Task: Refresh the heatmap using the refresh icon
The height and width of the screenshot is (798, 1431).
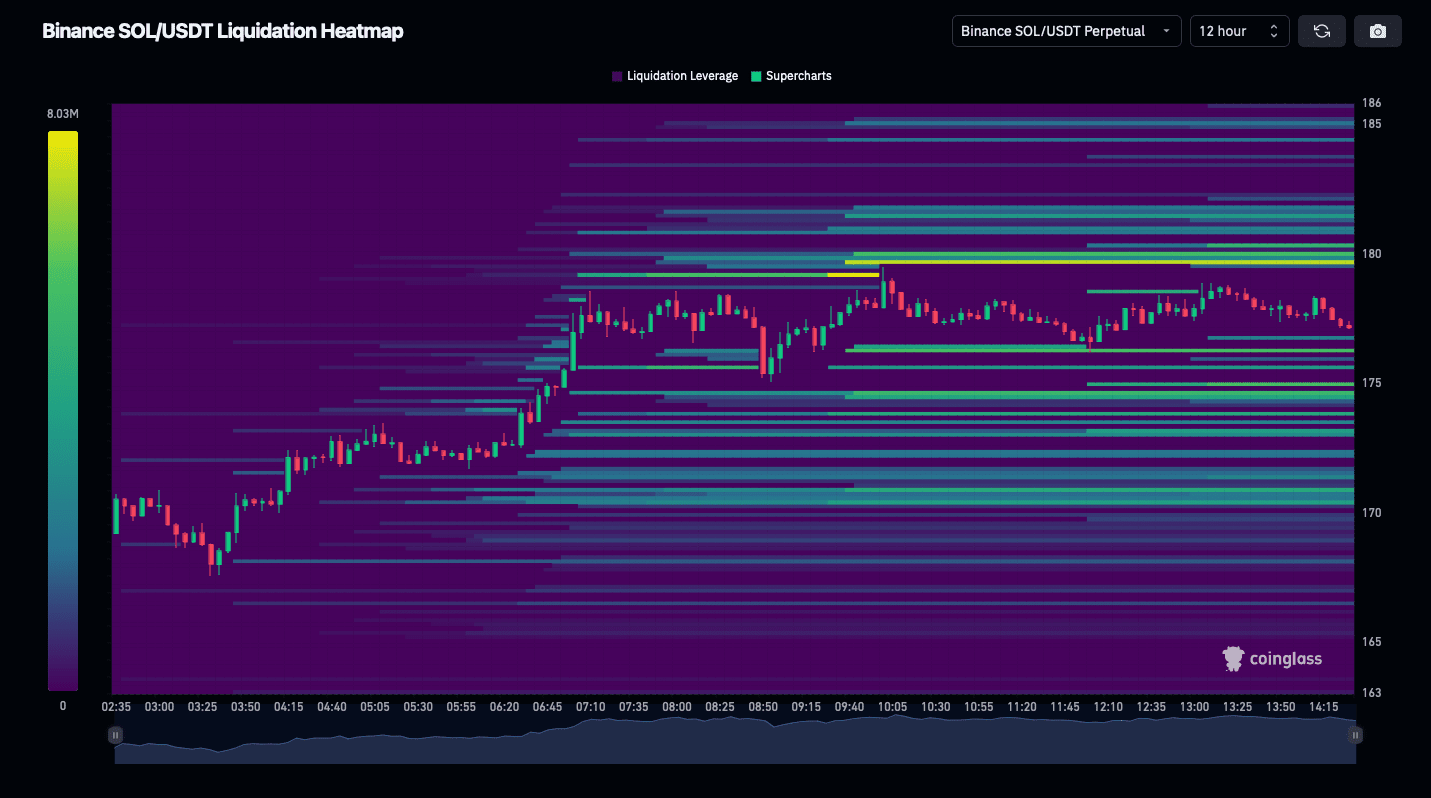Action: 1322,31
